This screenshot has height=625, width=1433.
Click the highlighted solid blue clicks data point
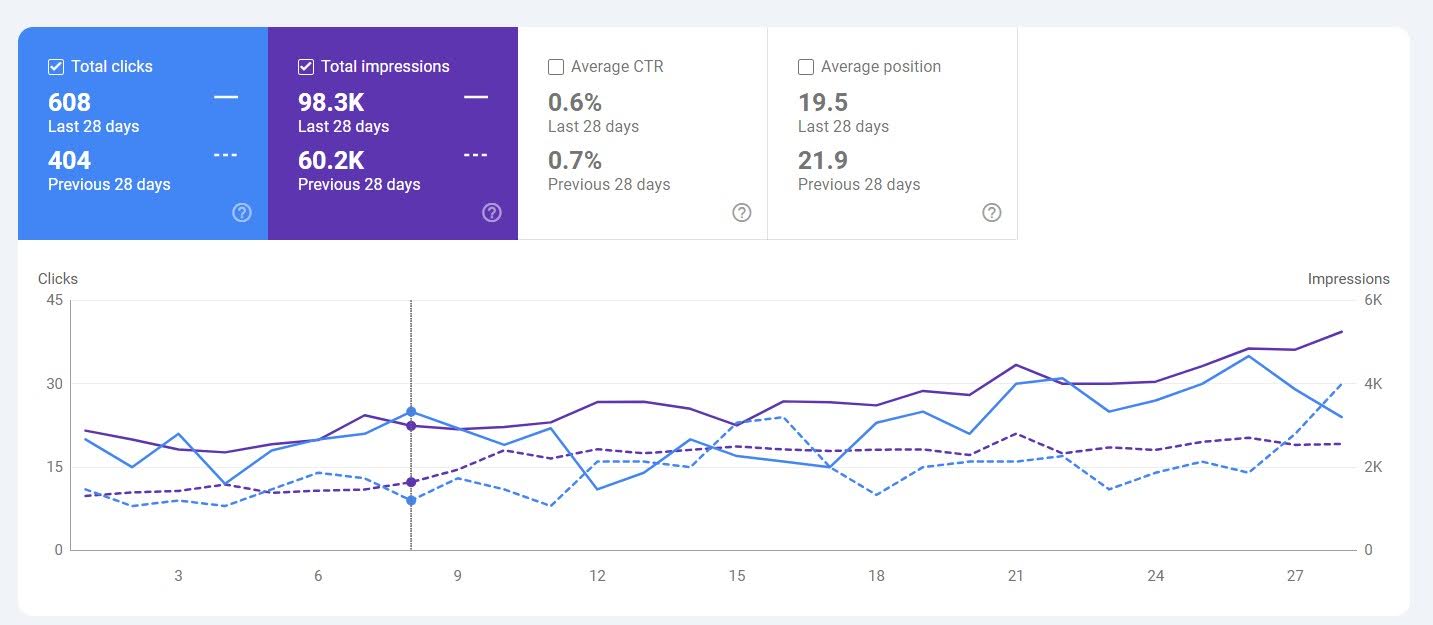click(x=411, y=412)
